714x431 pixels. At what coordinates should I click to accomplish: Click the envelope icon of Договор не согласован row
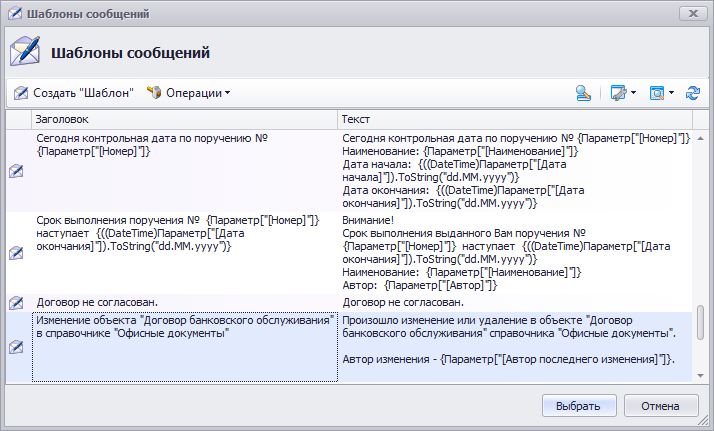pos(16,302)
